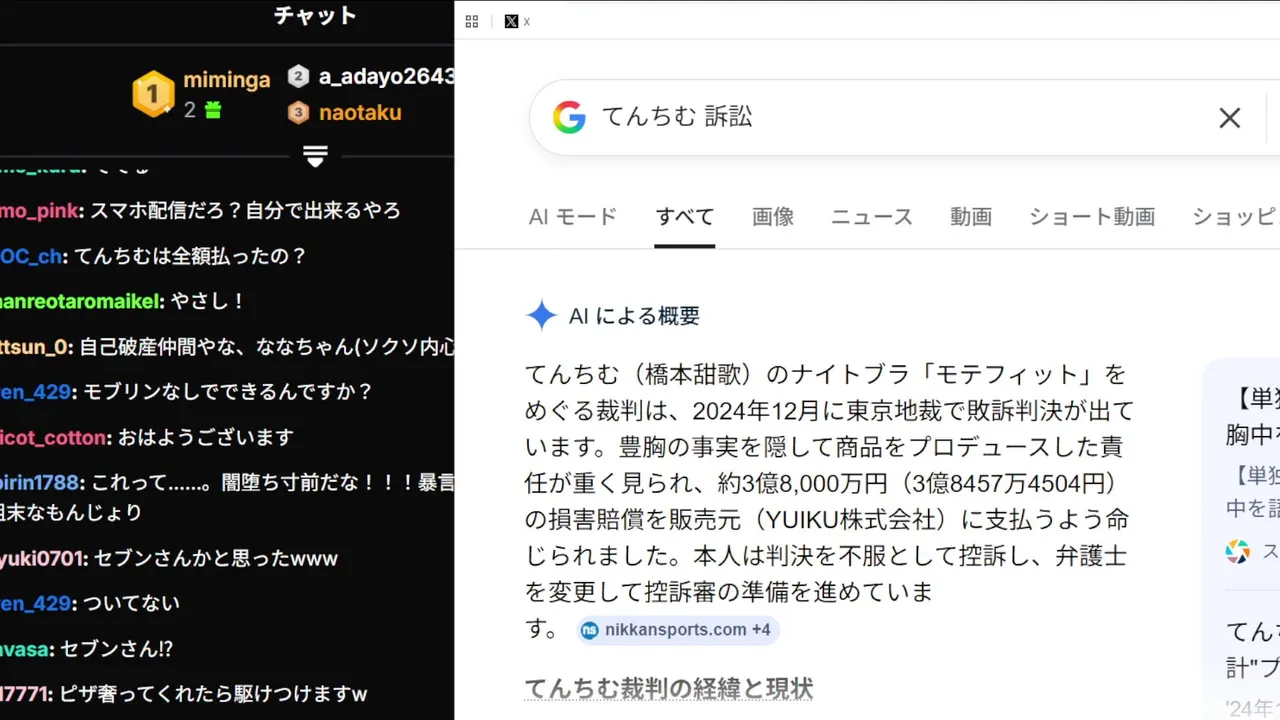Click the Google logo in the search box
This screenshot has width=1280, height=720.
[x=569, y=117]
